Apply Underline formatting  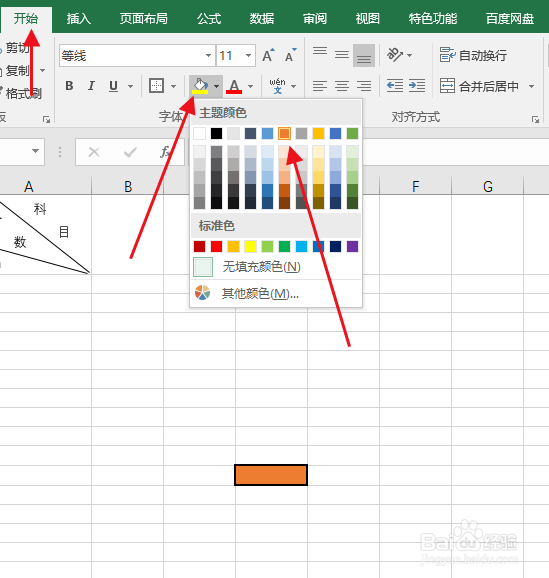pyautogui.click(x=114, y=86)
